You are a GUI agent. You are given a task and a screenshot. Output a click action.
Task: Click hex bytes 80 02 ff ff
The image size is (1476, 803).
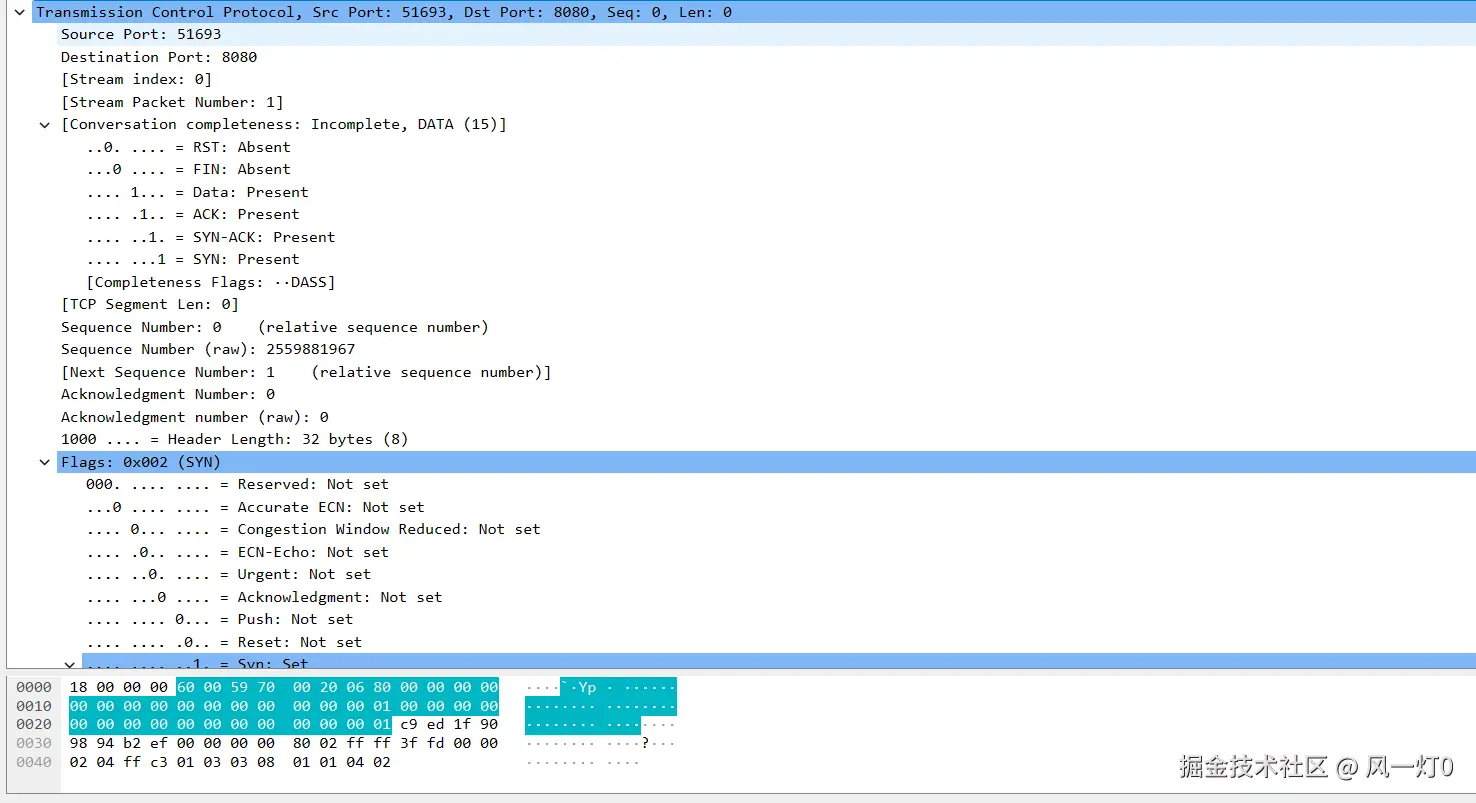pyautogui.click(x=342, y=743)
